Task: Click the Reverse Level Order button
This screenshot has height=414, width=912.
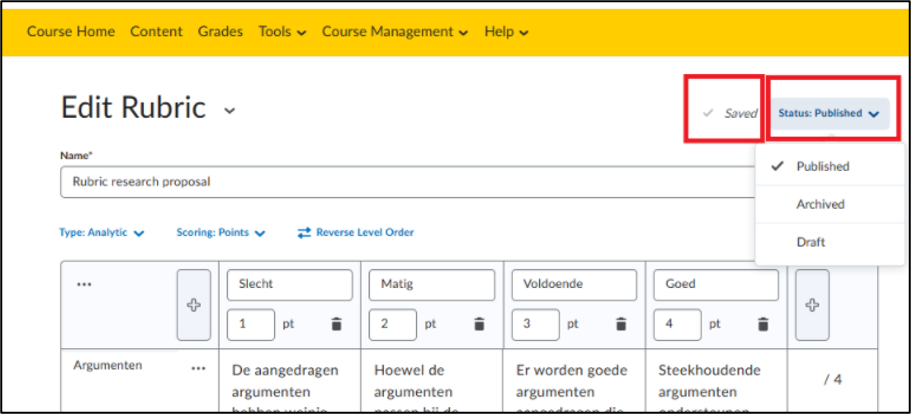Action: click(355, 232)
